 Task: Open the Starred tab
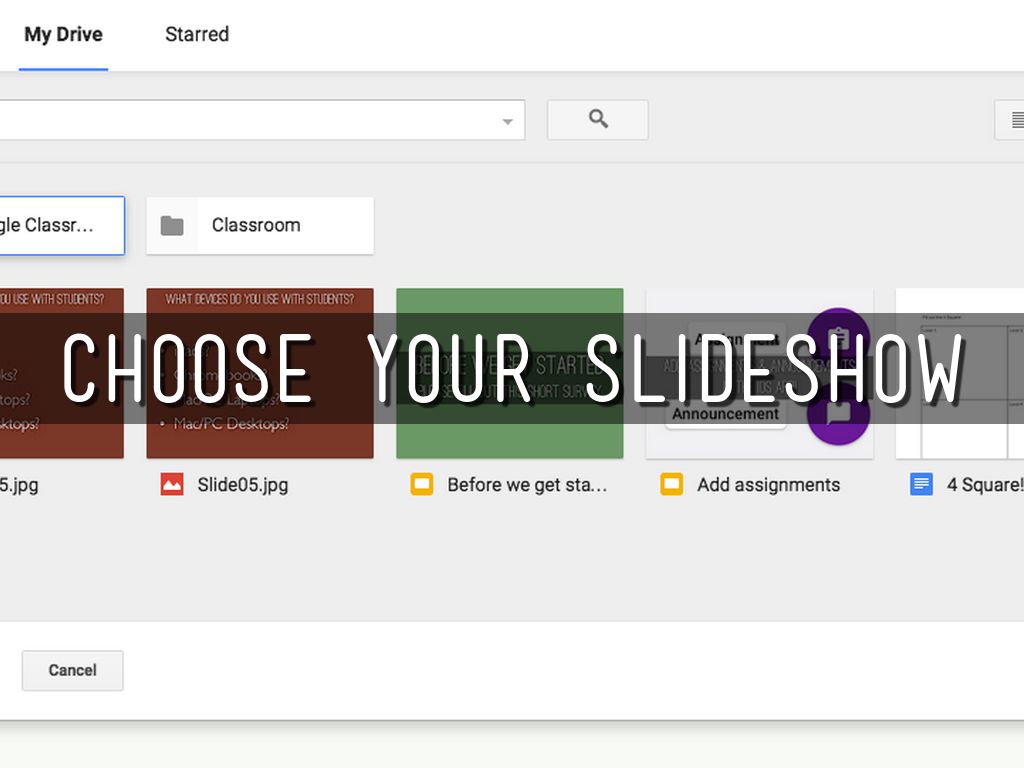pos(197,35)
